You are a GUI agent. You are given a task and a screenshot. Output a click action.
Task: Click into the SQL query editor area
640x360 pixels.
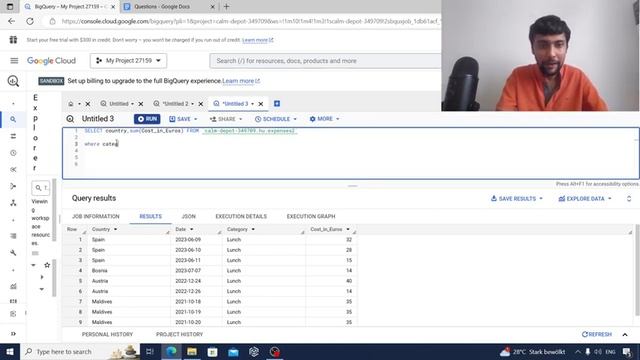coord(351,153)
